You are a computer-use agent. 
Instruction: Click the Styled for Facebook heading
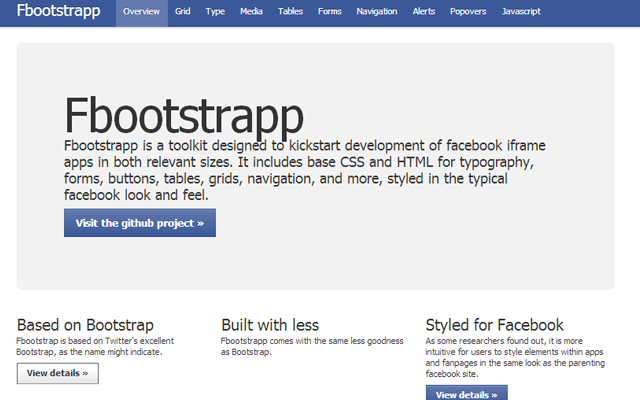click(494, 325)
